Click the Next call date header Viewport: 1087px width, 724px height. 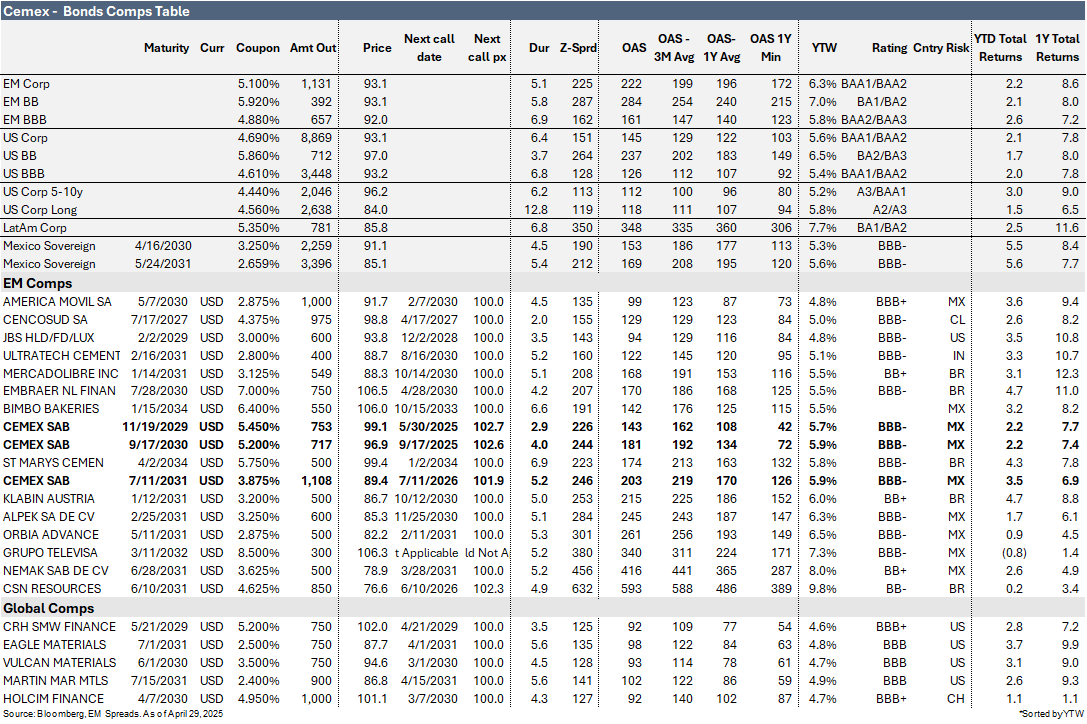(429, 48)
